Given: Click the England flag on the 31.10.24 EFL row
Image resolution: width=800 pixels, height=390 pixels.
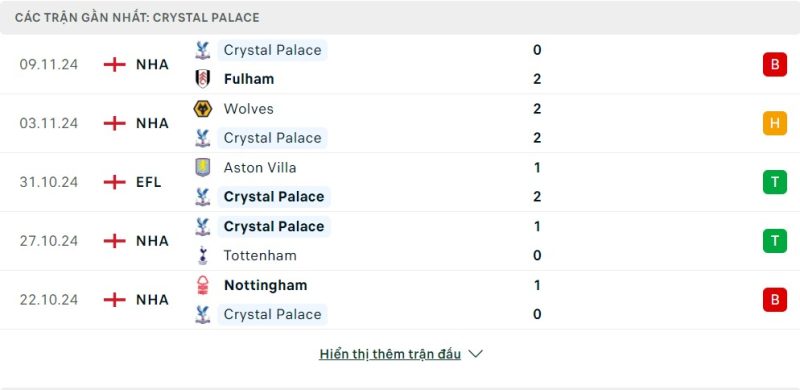Looking at the screenshot, I should point(114,182).
